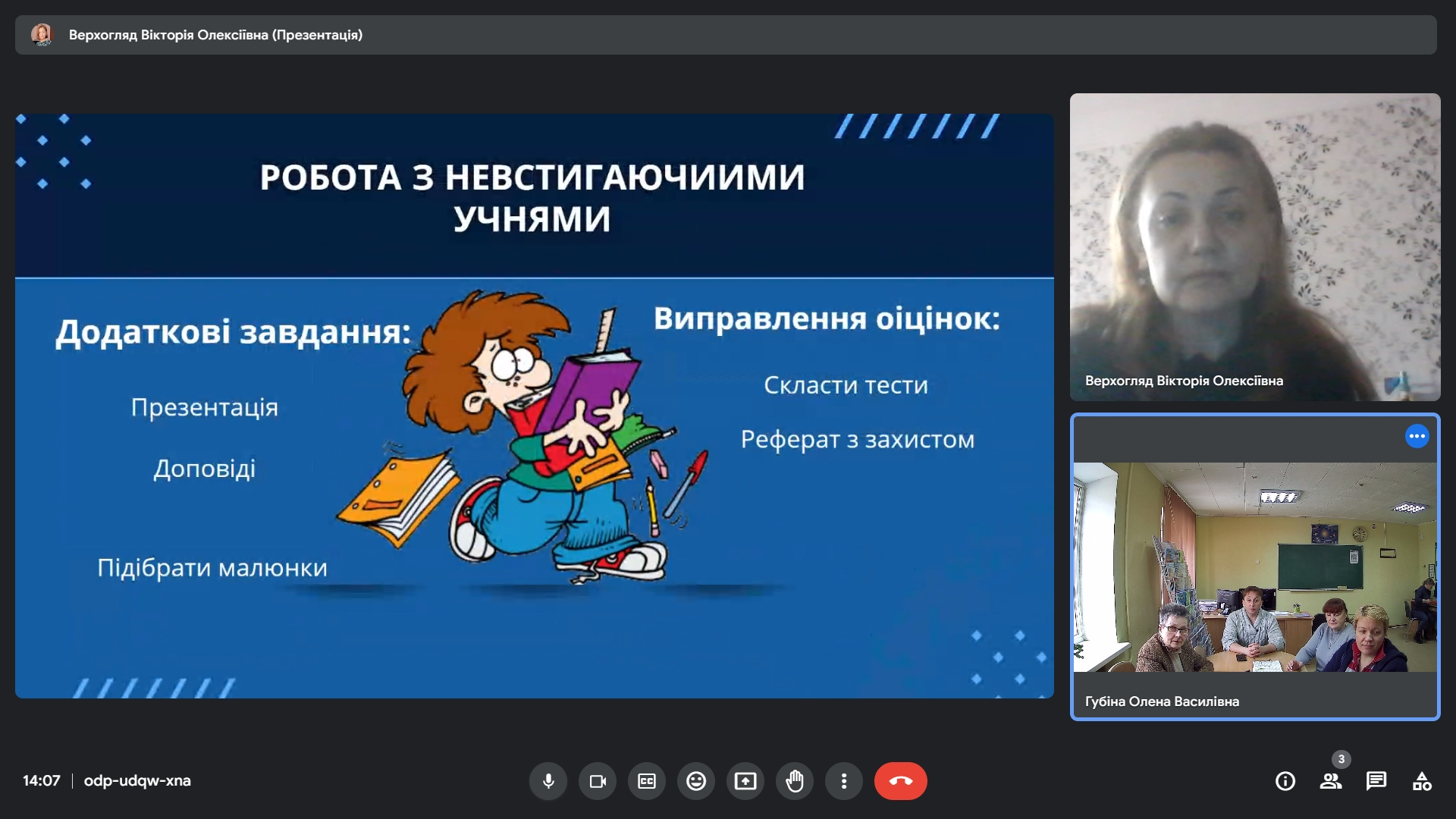1456x819 pixels.
Task: Open options on Губіна Олена Василівна tile
Action: click(1417, 436)
